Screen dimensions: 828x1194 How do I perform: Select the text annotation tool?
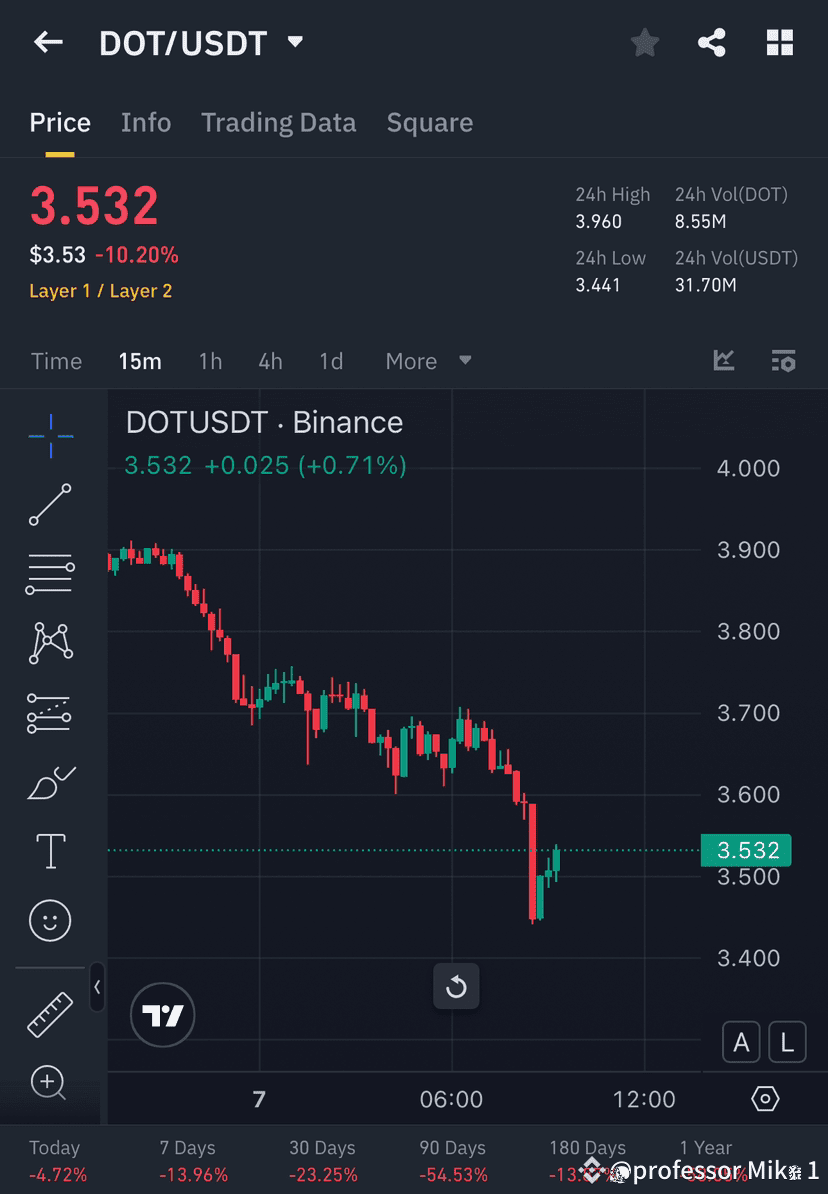50,851
